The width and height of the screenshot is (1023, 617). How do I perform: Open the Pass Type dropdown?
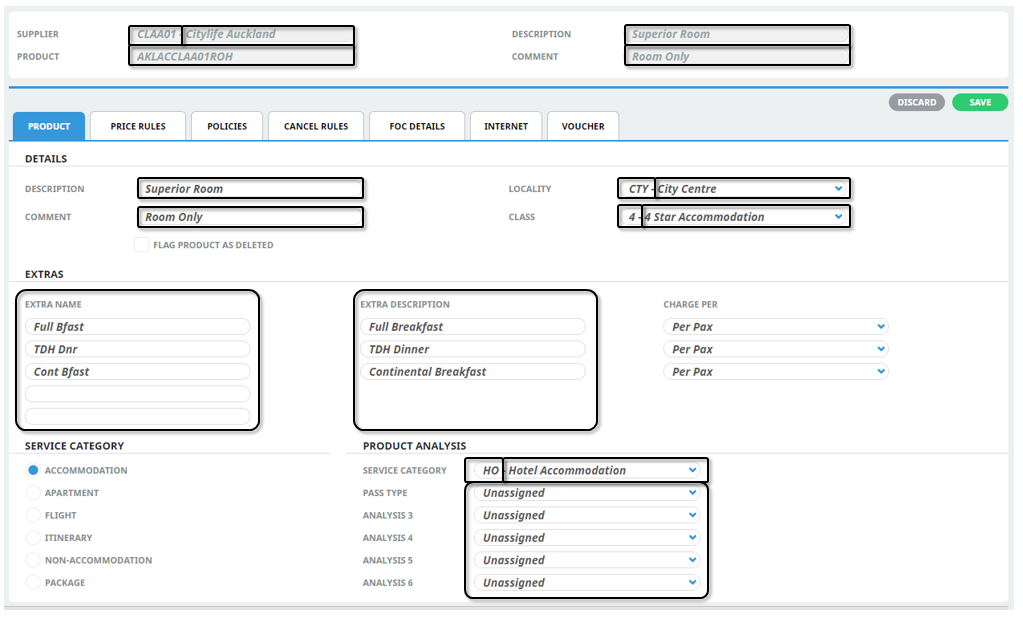coord(692,493)
